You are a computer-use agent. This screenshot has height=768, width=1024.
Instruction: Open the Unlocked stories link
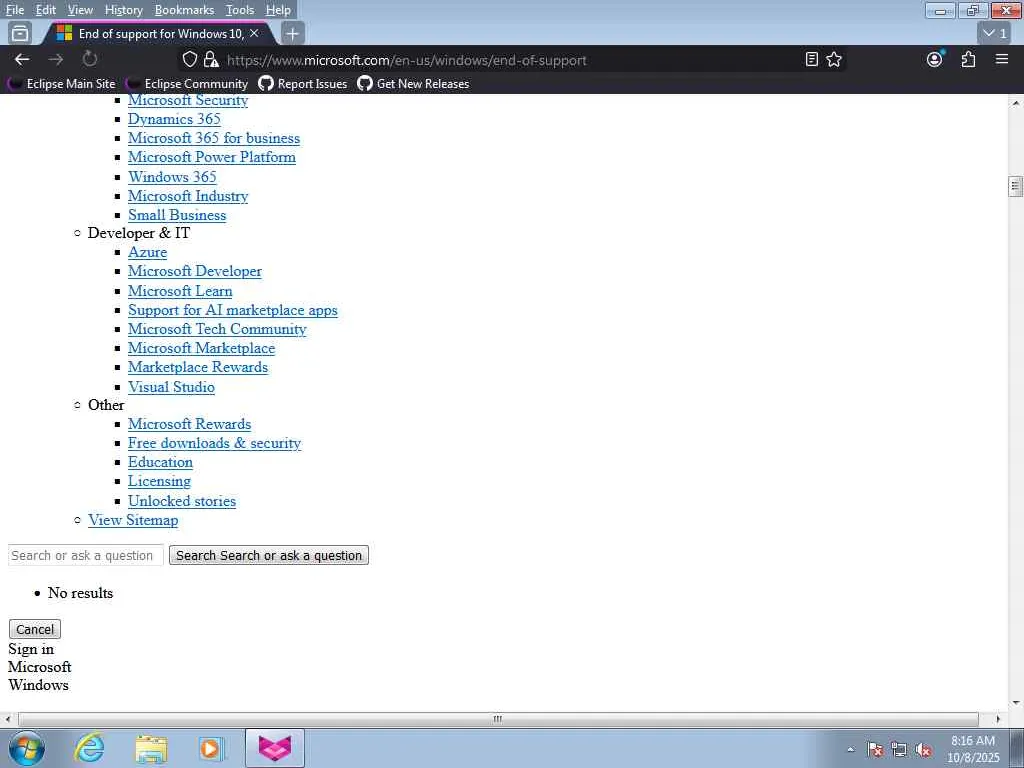tap(182, 501)
